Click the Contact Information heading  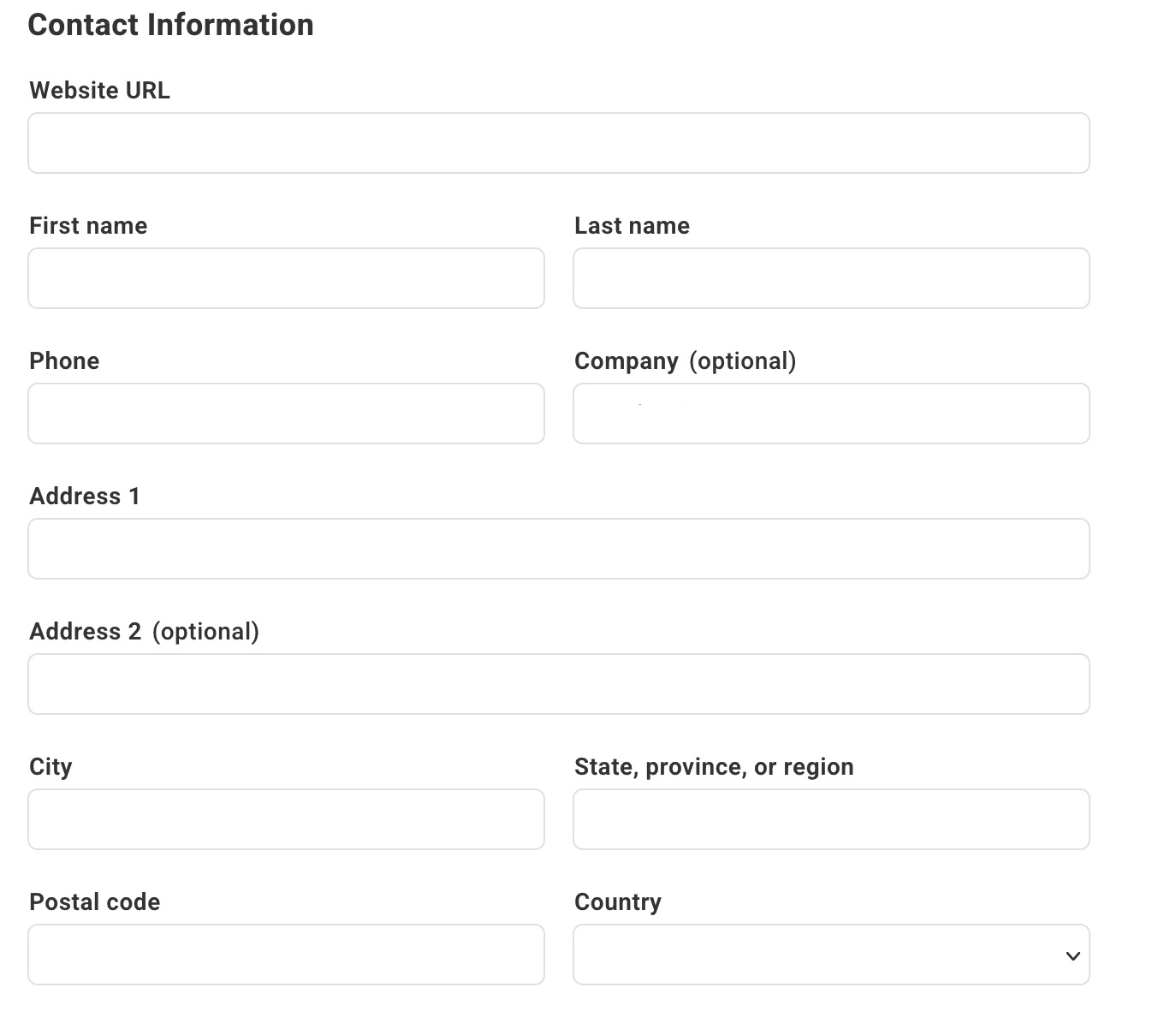point(171,25)
